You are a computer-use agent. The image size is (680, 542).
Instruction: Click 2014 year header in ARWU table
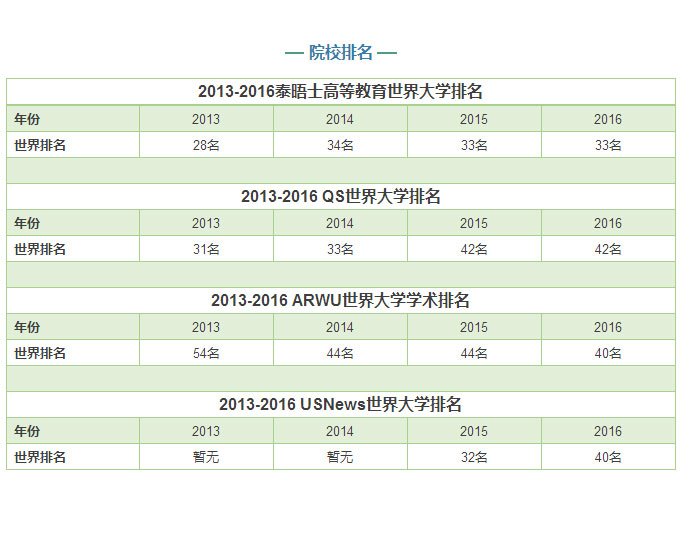tap(340, 327)
